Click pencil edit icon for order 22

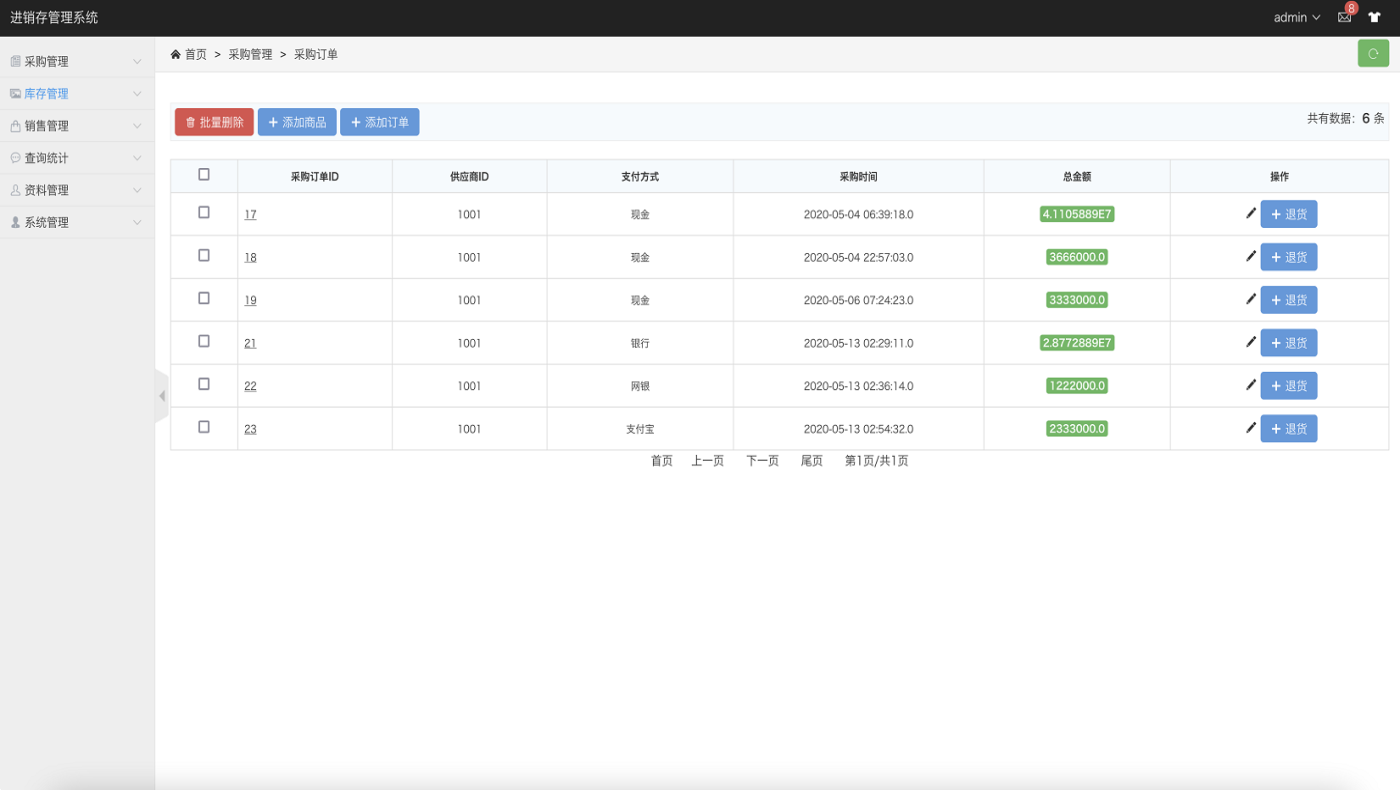pos(1250,385)
